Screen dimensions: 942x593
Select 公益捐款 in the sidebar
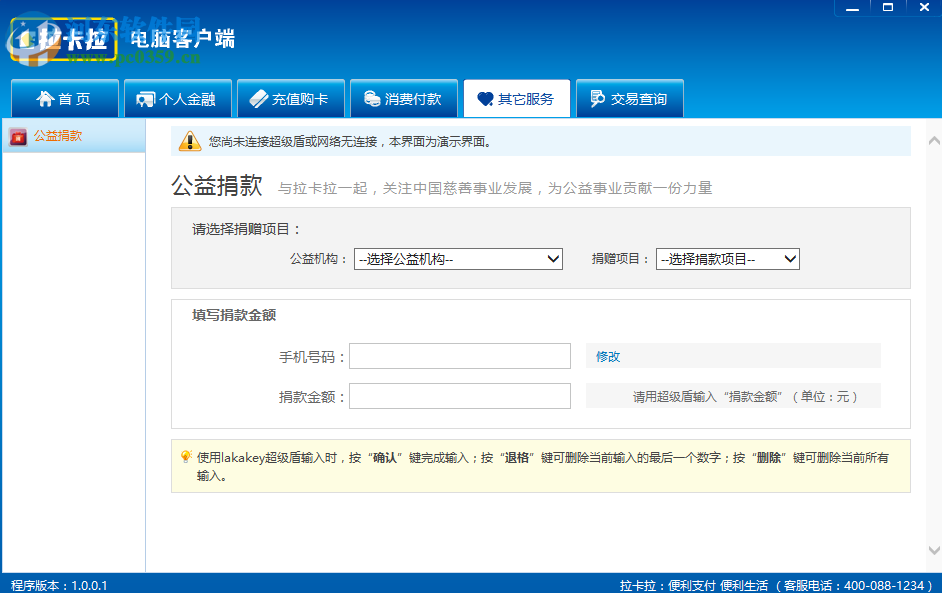[73, 136]
